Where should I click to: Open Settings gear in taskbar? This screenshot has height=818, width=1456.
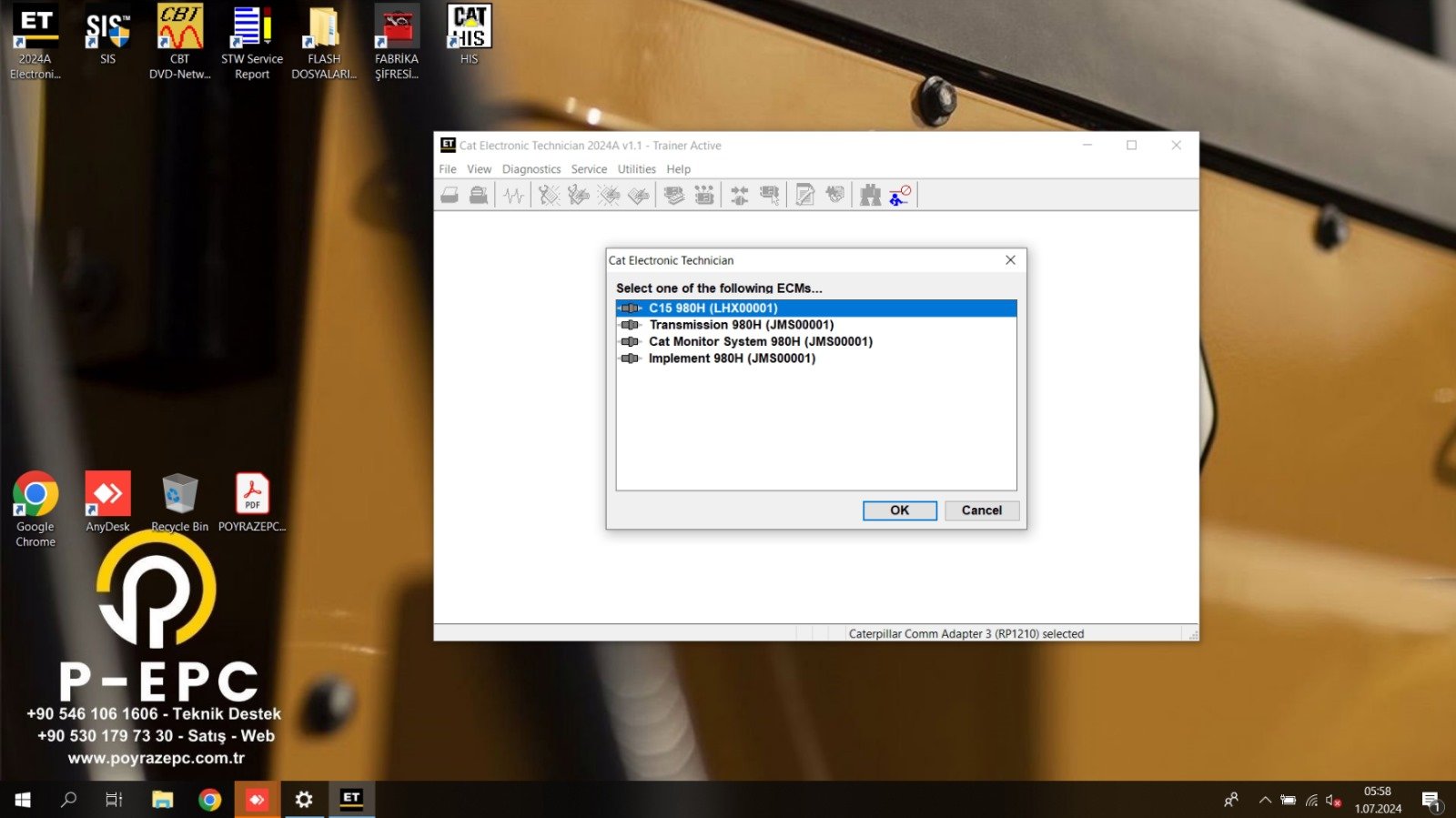tap(304, 800)
